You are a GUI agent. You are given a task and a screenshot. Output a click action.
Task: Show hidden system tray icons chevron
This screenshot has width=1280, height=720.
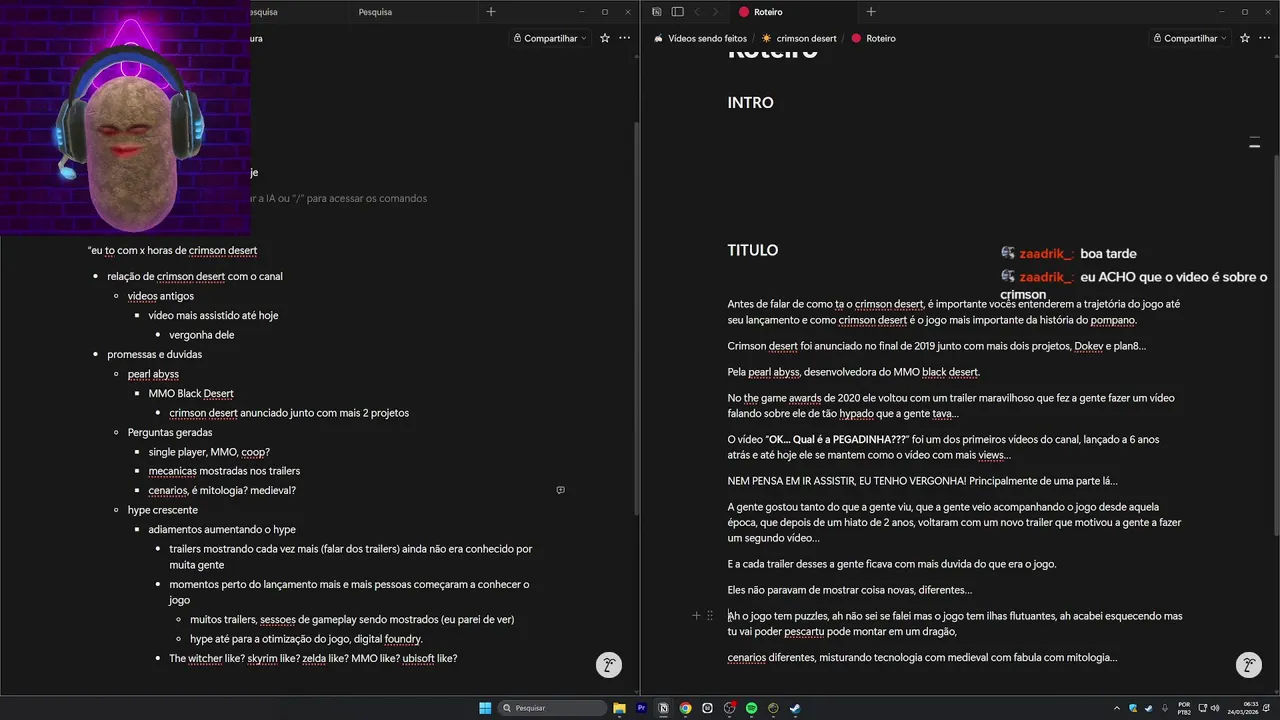pos(1117,708)
